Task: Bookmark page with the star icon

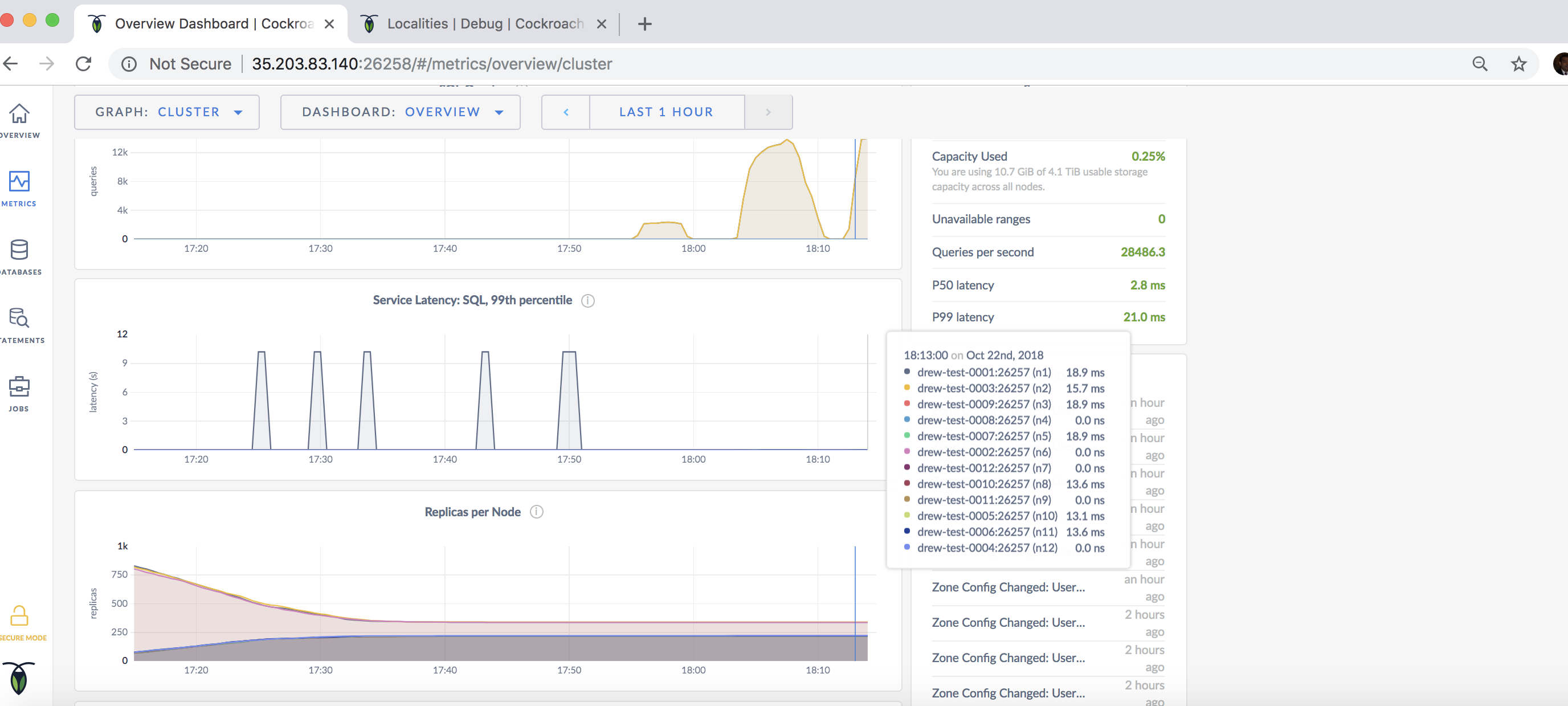Action: click(1518, 64)
